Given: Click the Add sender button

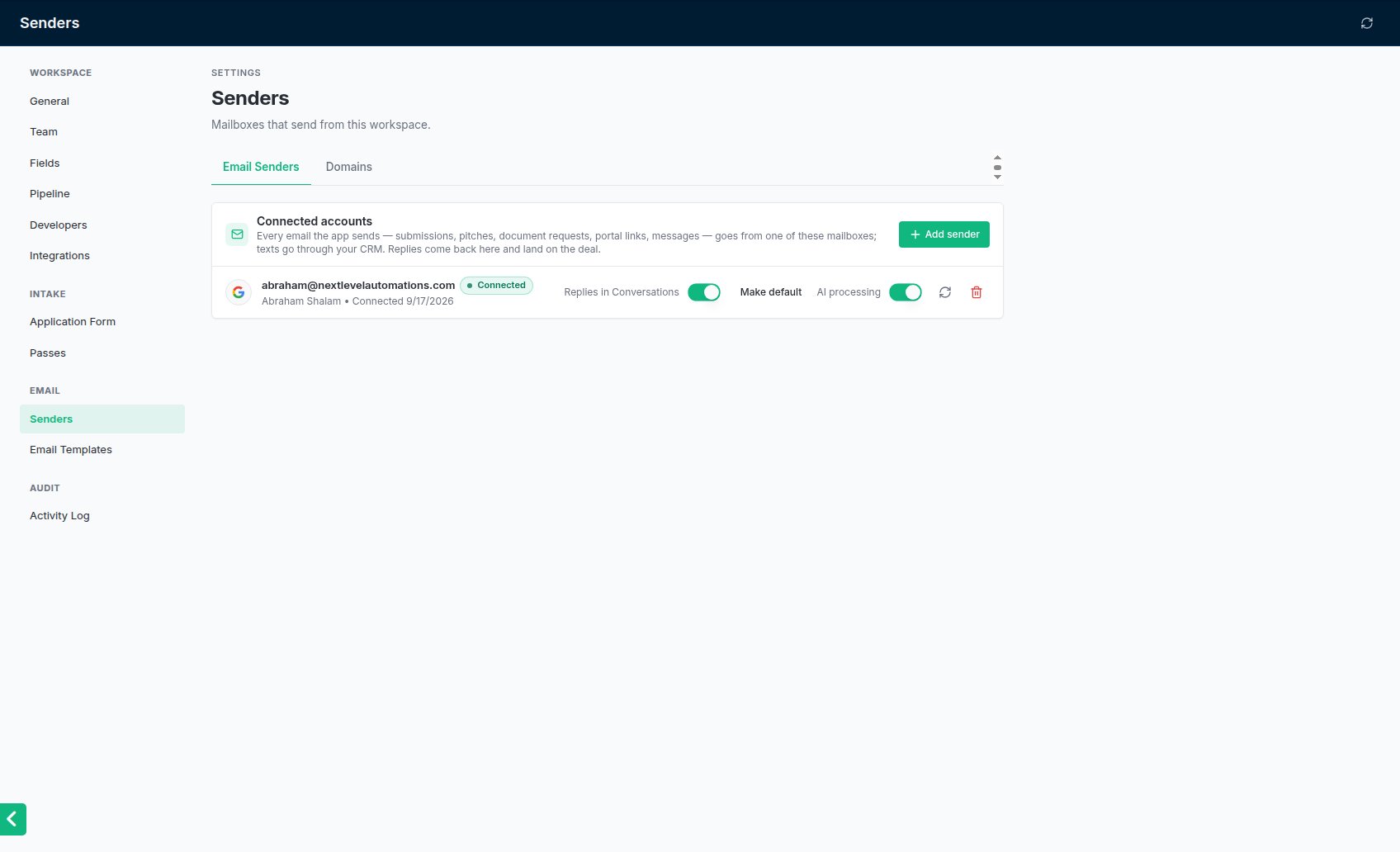Looking at the screenshot, I should (944, 234).
